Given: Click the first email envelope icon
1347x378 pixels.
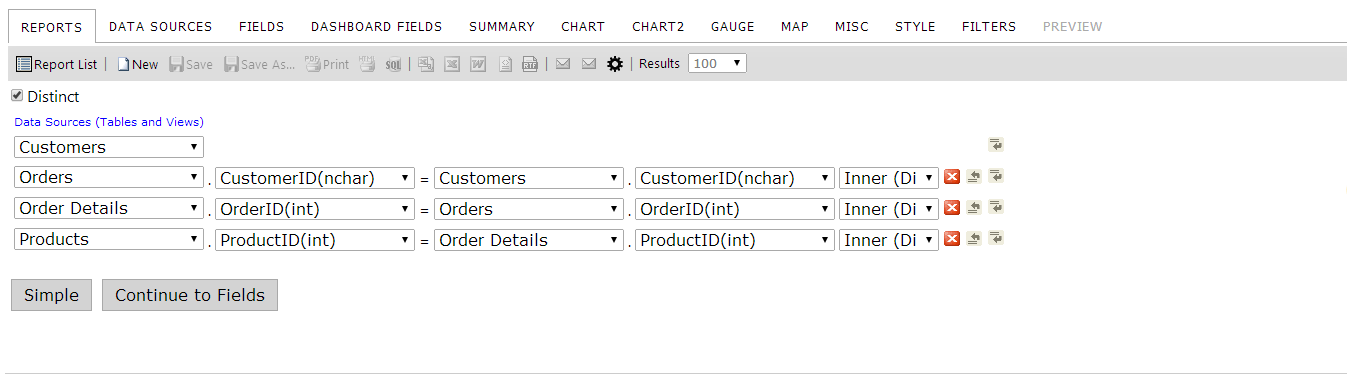Looking at the screenshot, I should pyautogui.click(x=563, y=64).
